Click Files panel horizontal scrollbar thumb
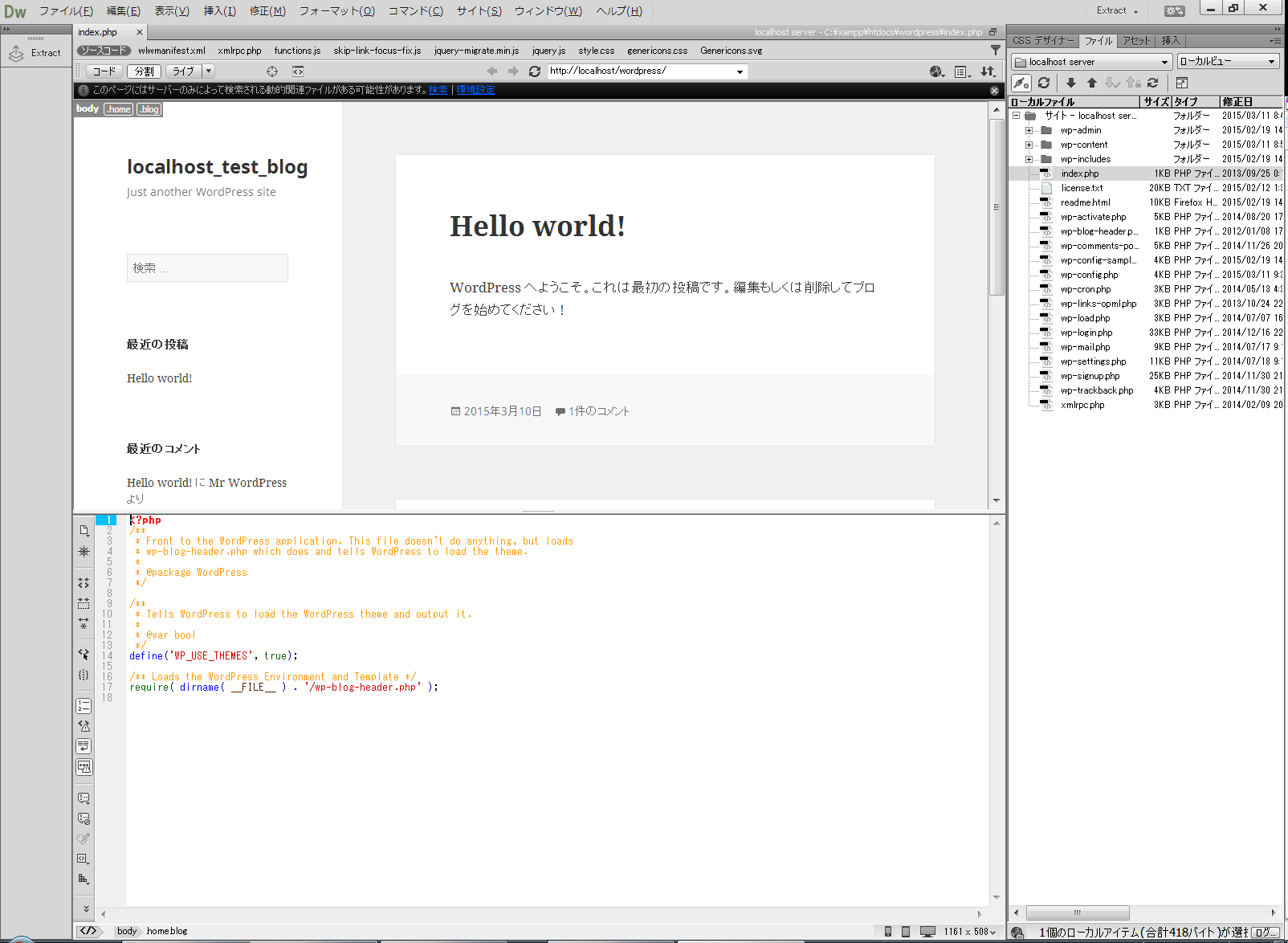The height and width of the screenshot is (943, 1288). click(x=1078, y=912)
